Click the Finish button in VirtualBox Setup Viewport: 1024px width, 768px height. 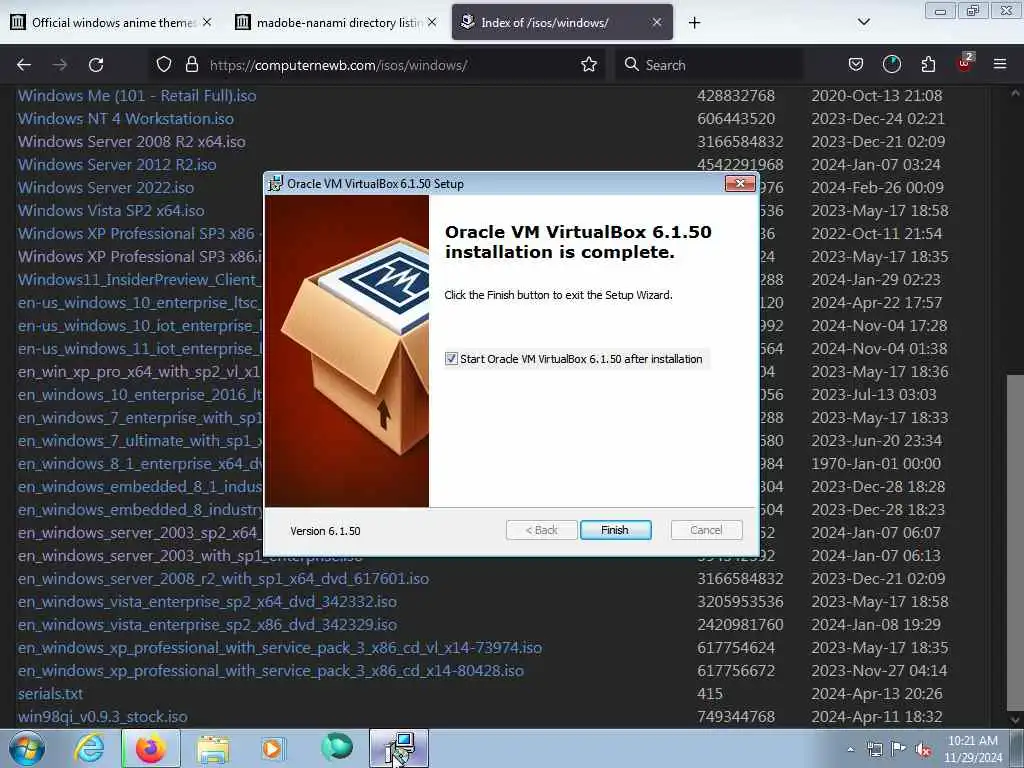pos(615,530)
